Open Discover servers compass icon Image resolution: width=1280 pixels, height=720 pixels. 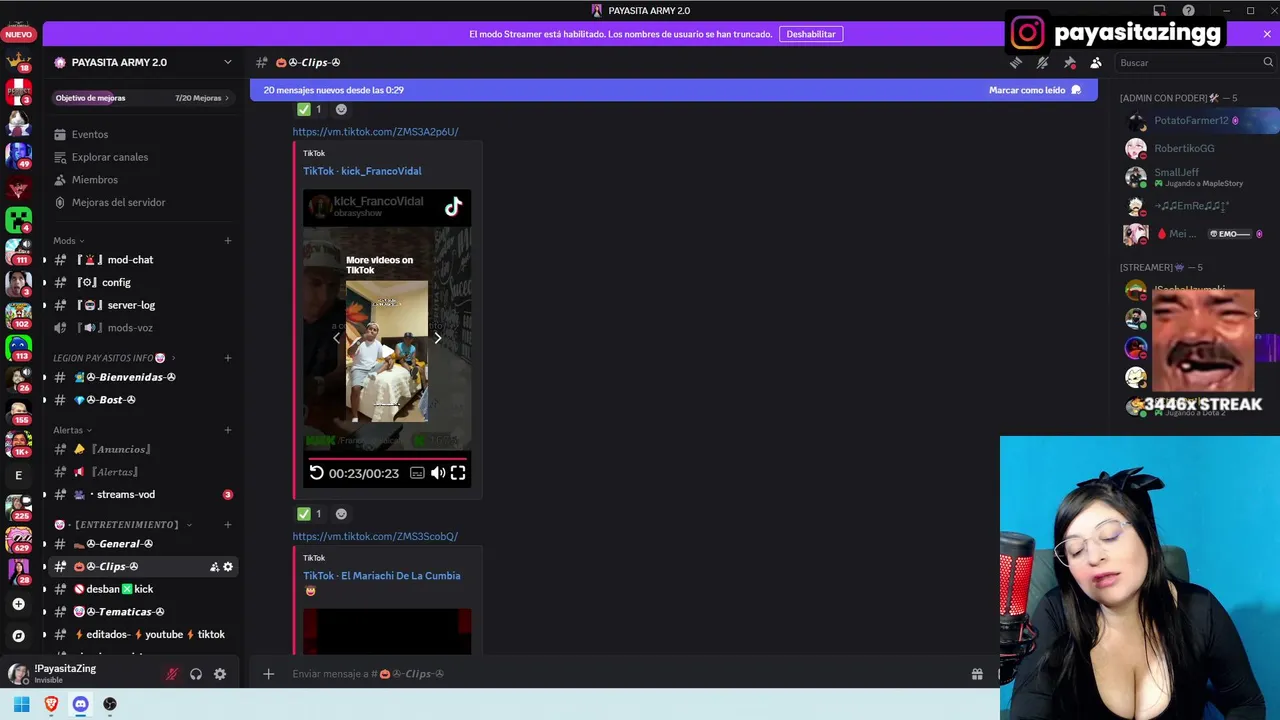pos(18,636)
